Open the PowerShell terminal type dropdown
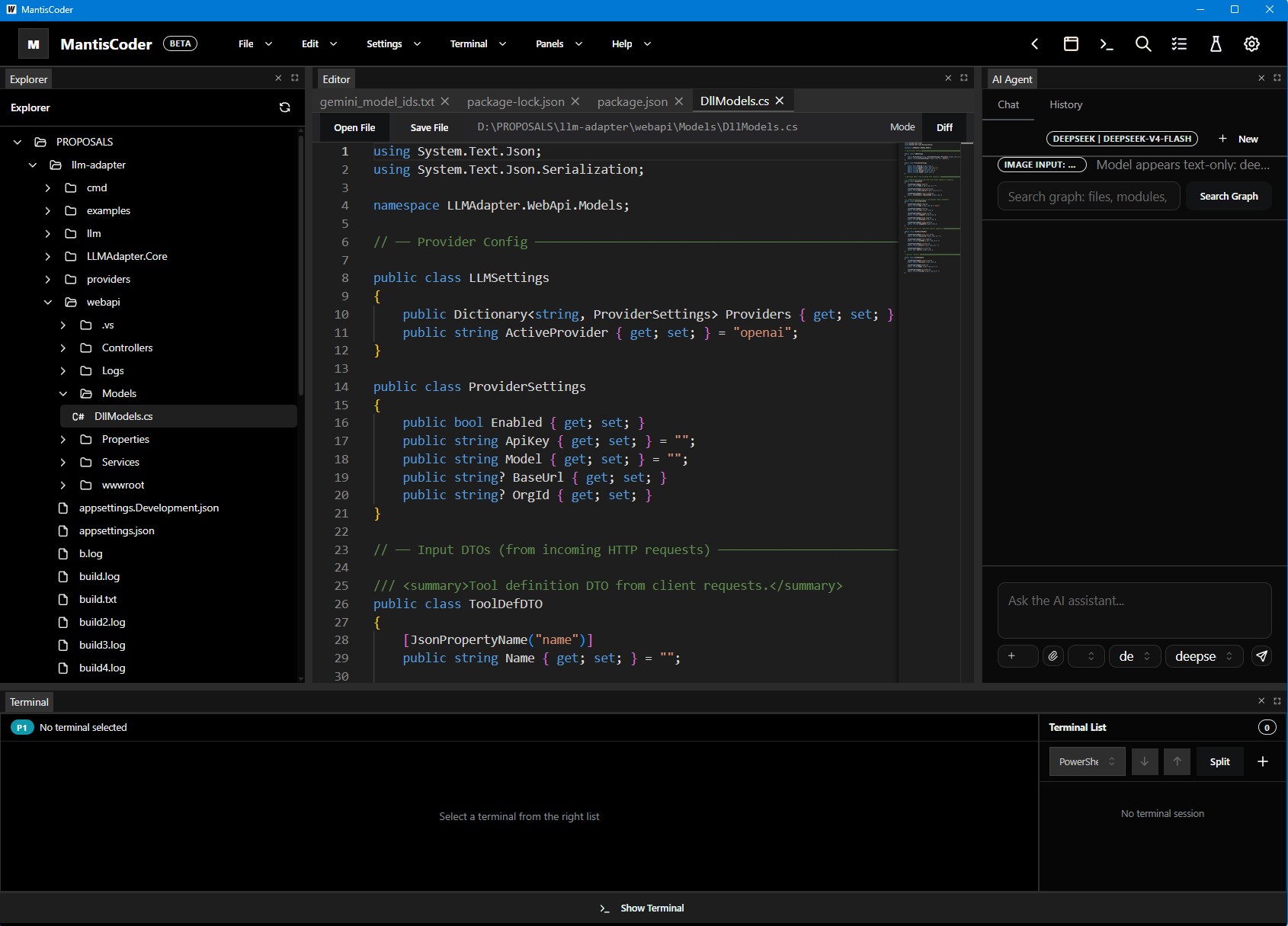 (1088, 761)
